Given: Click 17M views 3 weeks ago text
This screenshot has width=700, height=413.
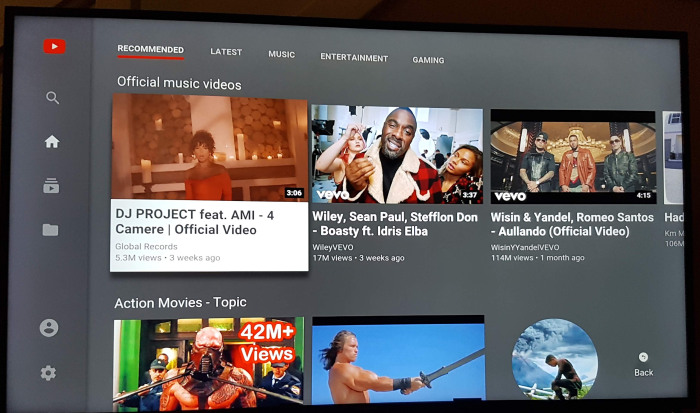Looking at the screenshot, I should (x=358, y=258).
